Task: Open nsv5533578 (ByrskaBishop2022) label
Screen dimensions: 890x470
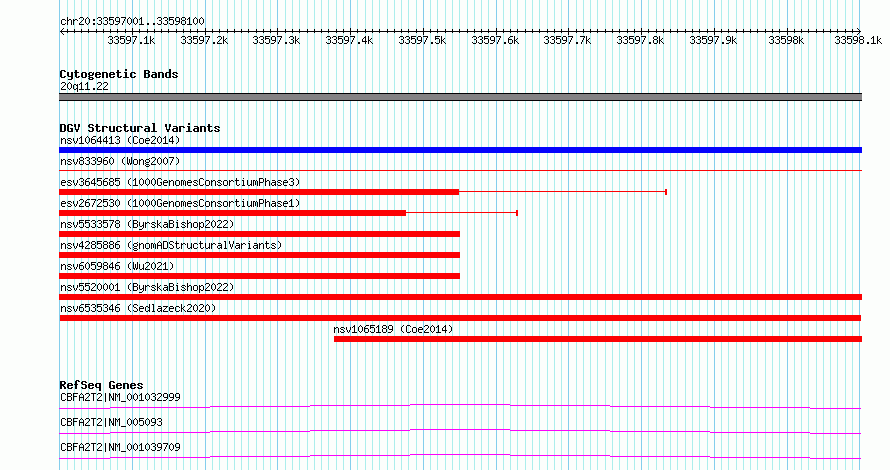Action: (x=147, y=224)
